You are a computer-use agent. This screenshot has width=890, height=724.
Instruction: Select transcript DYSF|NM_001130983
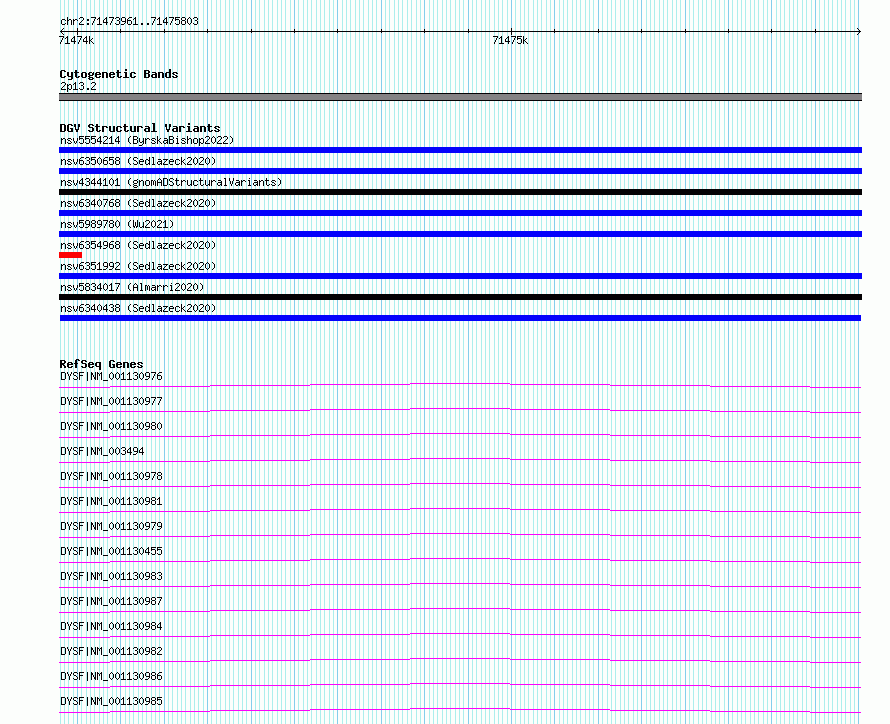coord(111,576)
